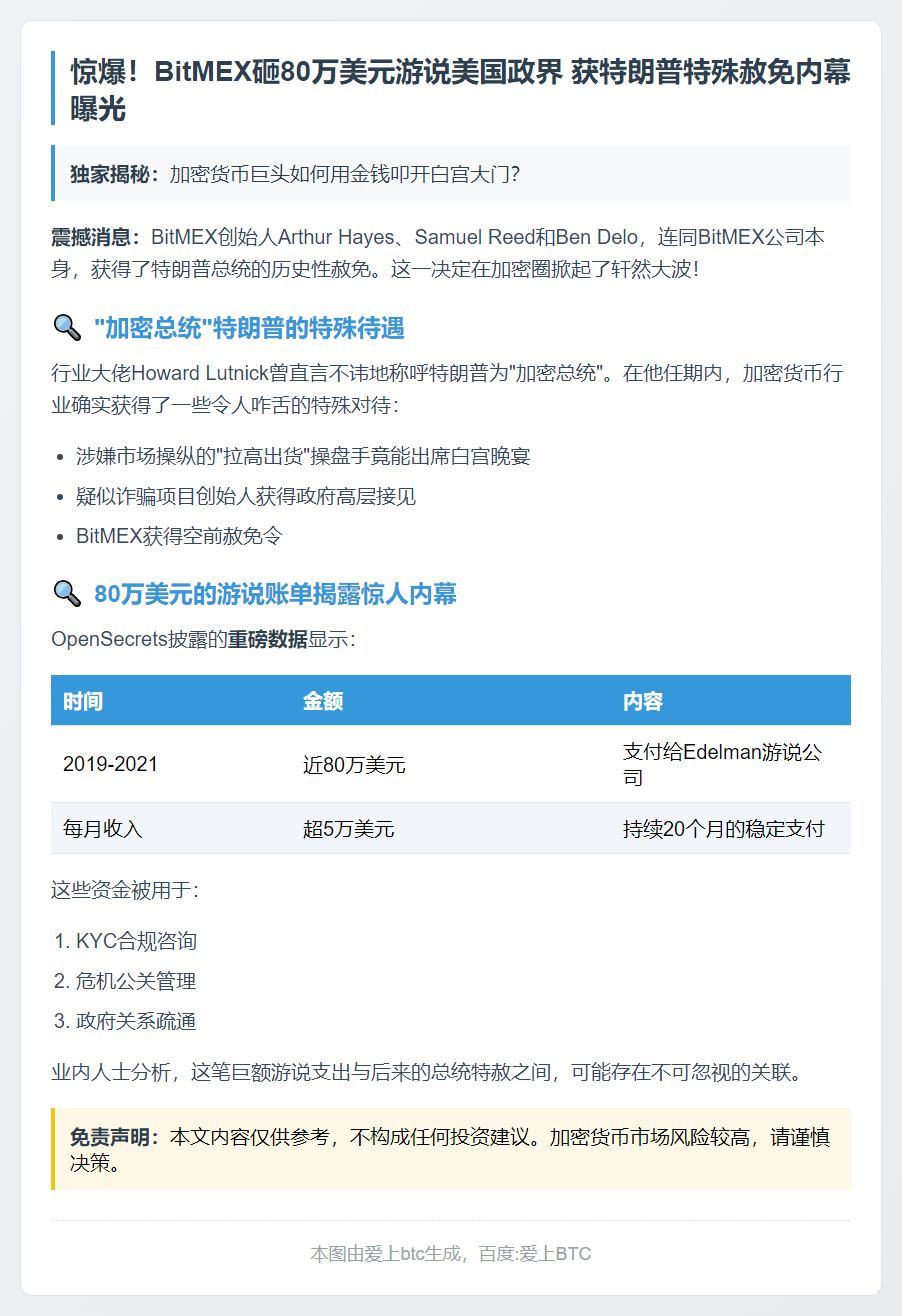Image resolution: width=902 pixels, height=1316 pixels.
Task: Select the article main title text
Action: point(460,90)
